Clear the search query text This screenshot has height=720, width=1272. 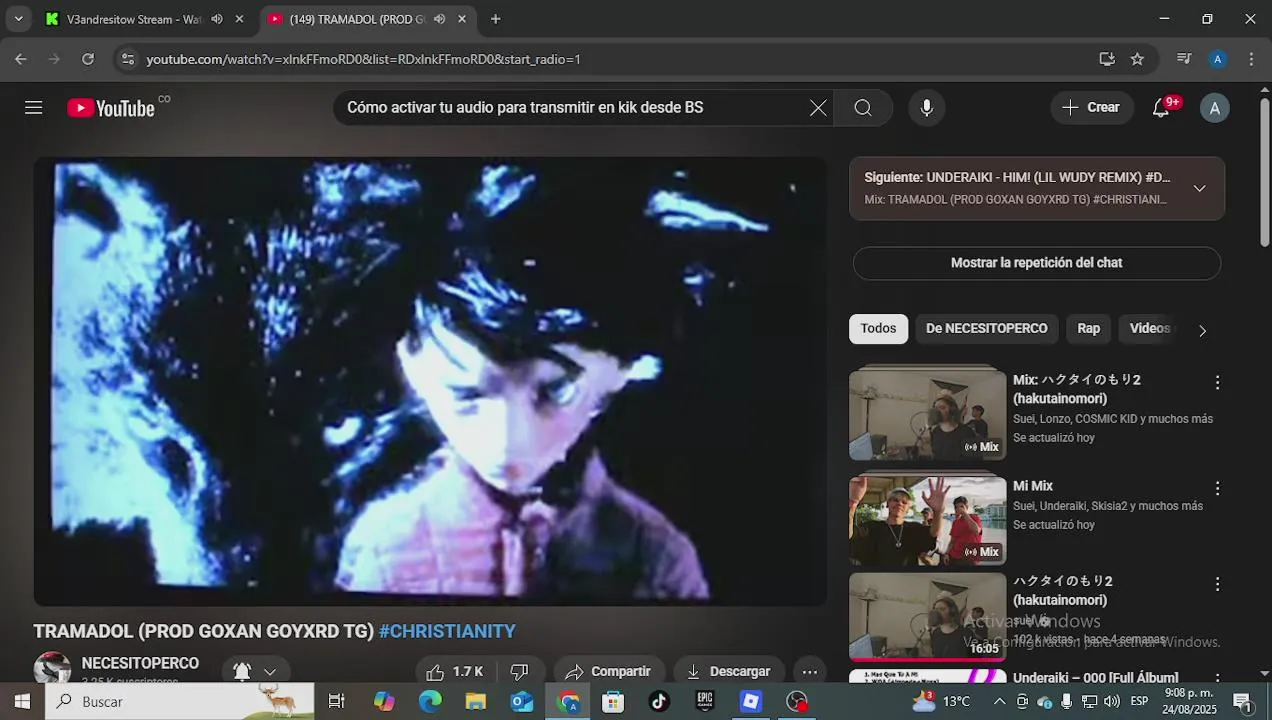[x=818, y=108]
